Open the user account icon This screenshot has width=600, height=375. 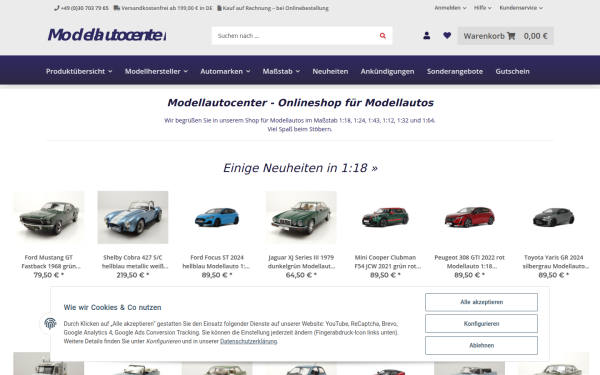click(427, 36)
